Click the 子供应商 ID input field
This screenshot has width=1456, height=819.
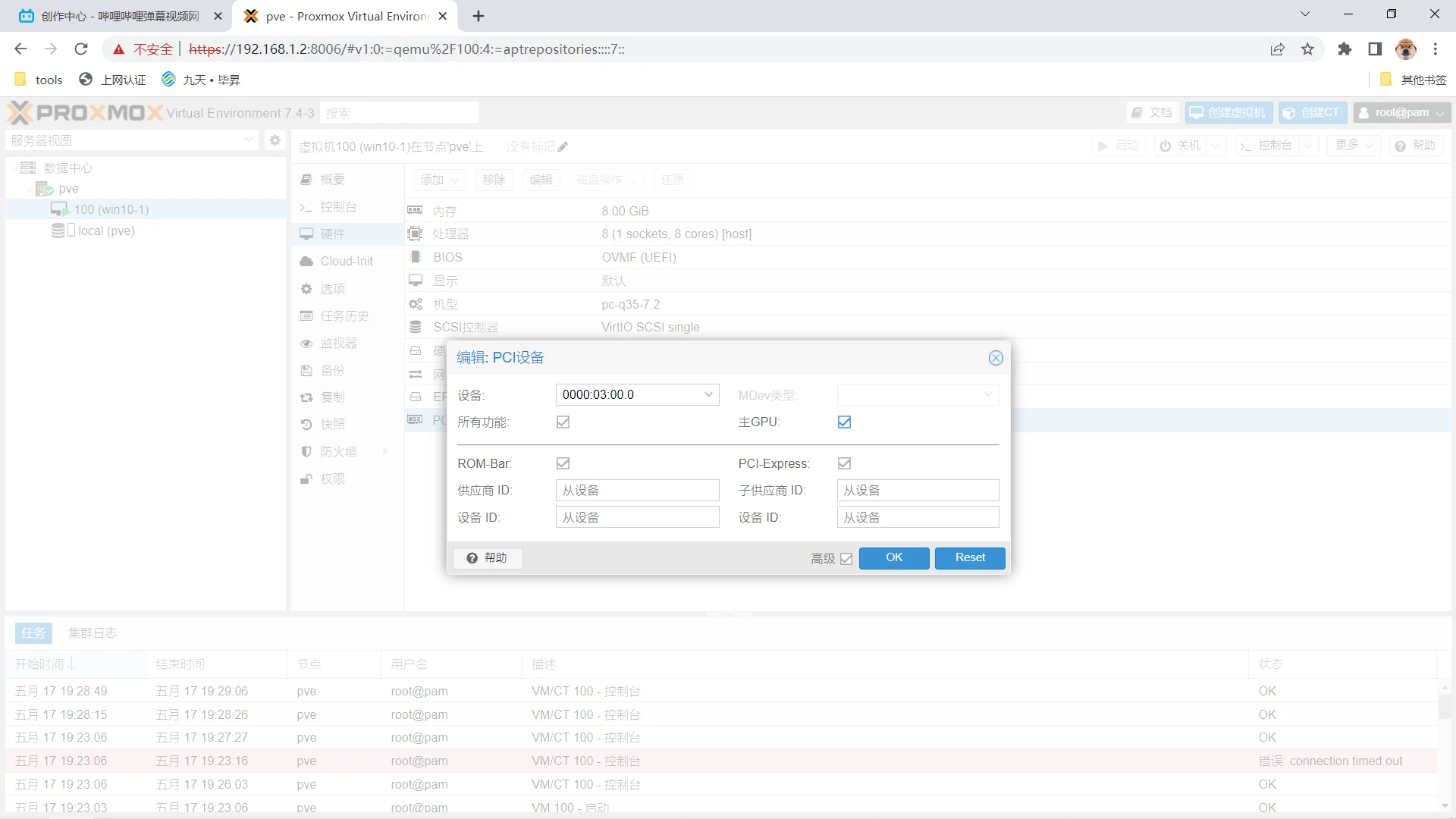(x=918, y=491)
